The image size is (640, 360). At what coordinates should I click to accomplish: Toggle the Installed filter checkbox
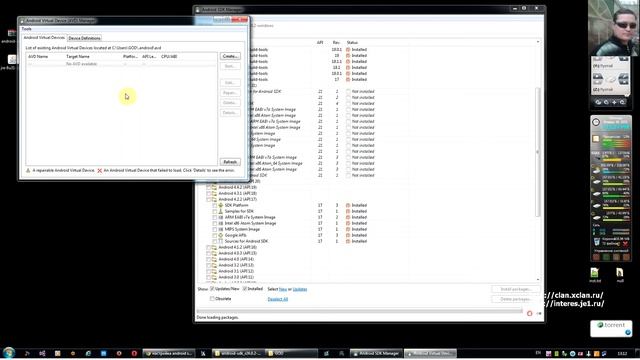pos(244,289)
